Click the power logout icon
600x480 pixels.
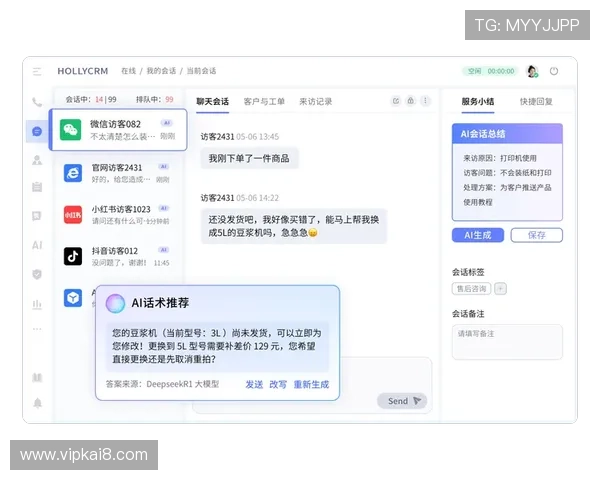click(554, 71)
